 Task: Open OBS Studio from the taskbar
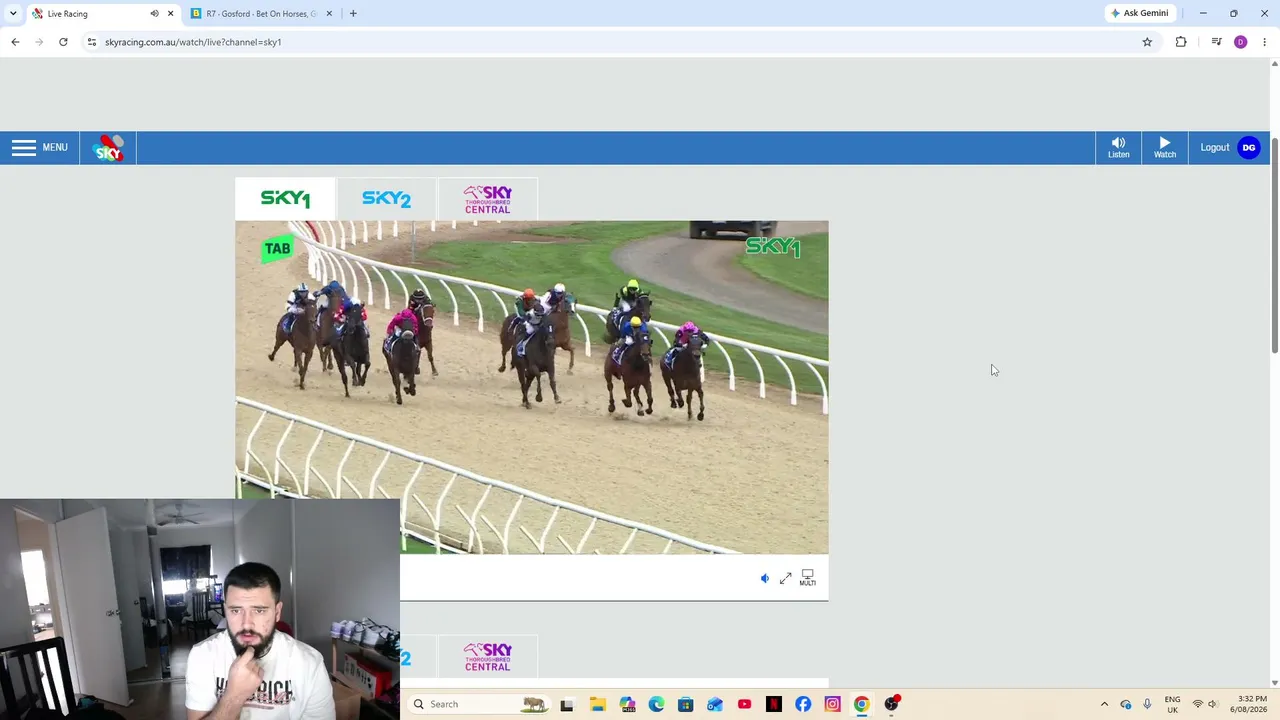pos(891,704)
